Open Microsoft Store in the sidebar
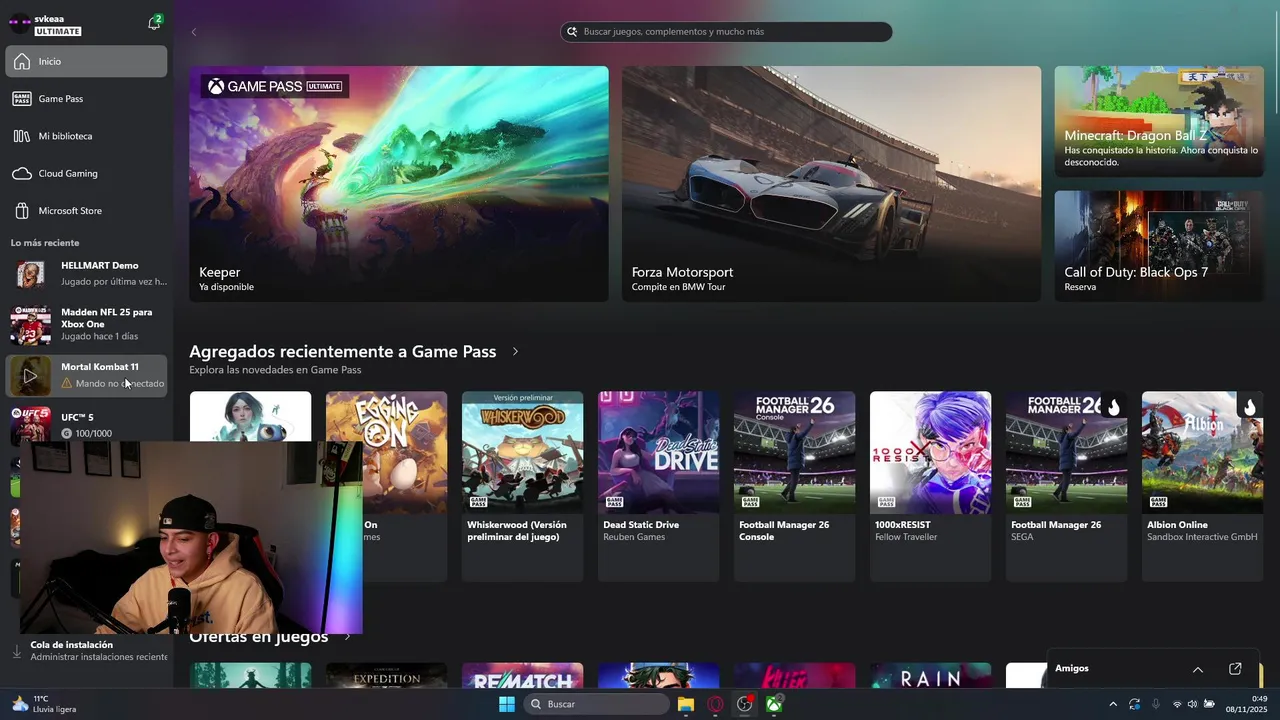 point(86,211)
